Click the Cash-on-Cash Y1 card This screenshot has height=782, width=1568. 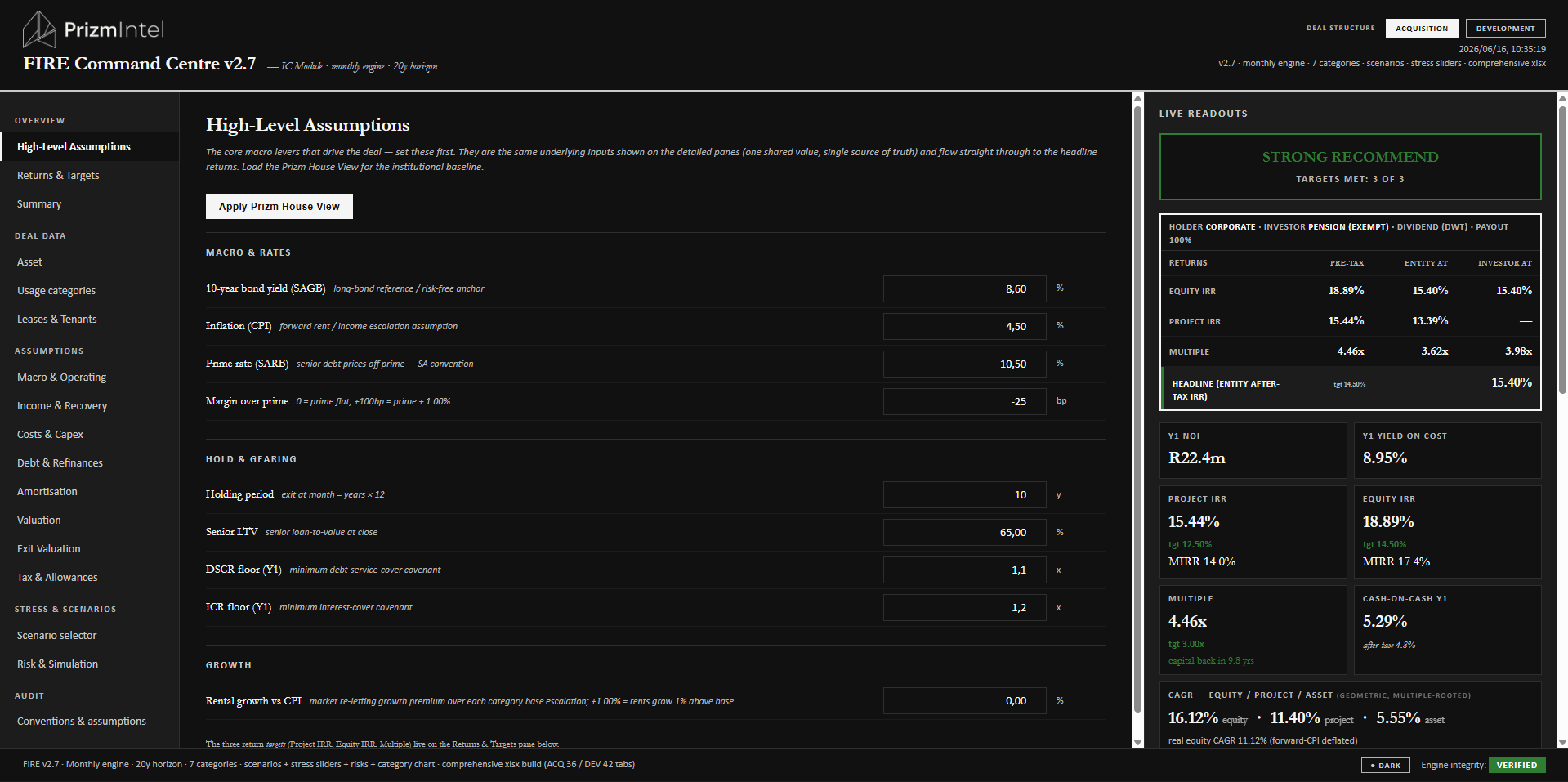[x=1447, y=630]
